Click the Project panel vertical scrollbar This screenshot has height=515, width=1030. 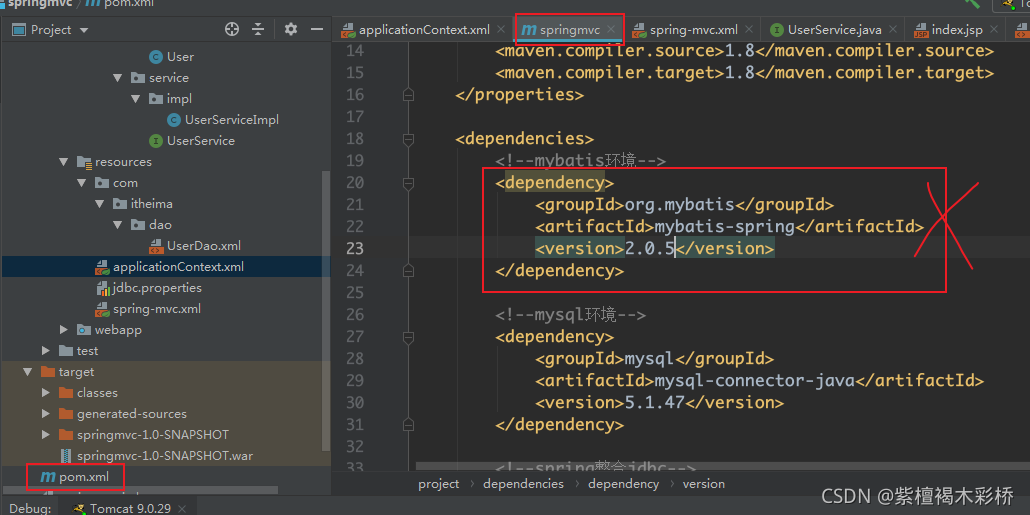coord(326,312)
